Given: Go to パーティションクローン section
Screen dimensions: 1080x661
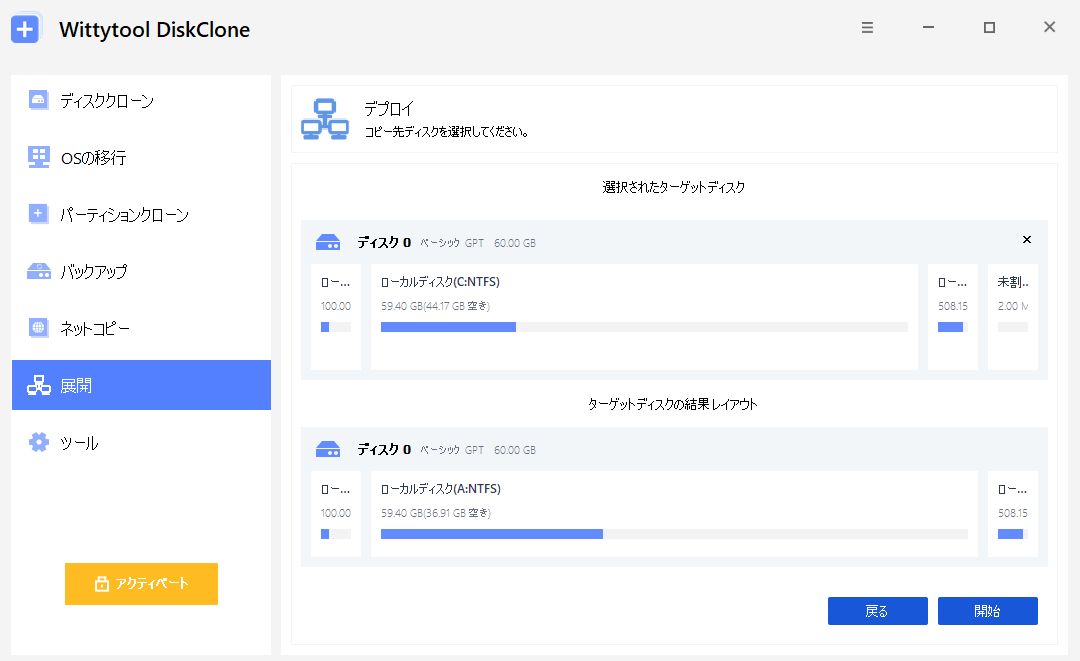Looking at the screenshot, I should pyautogui.click(x=141, y=215).
